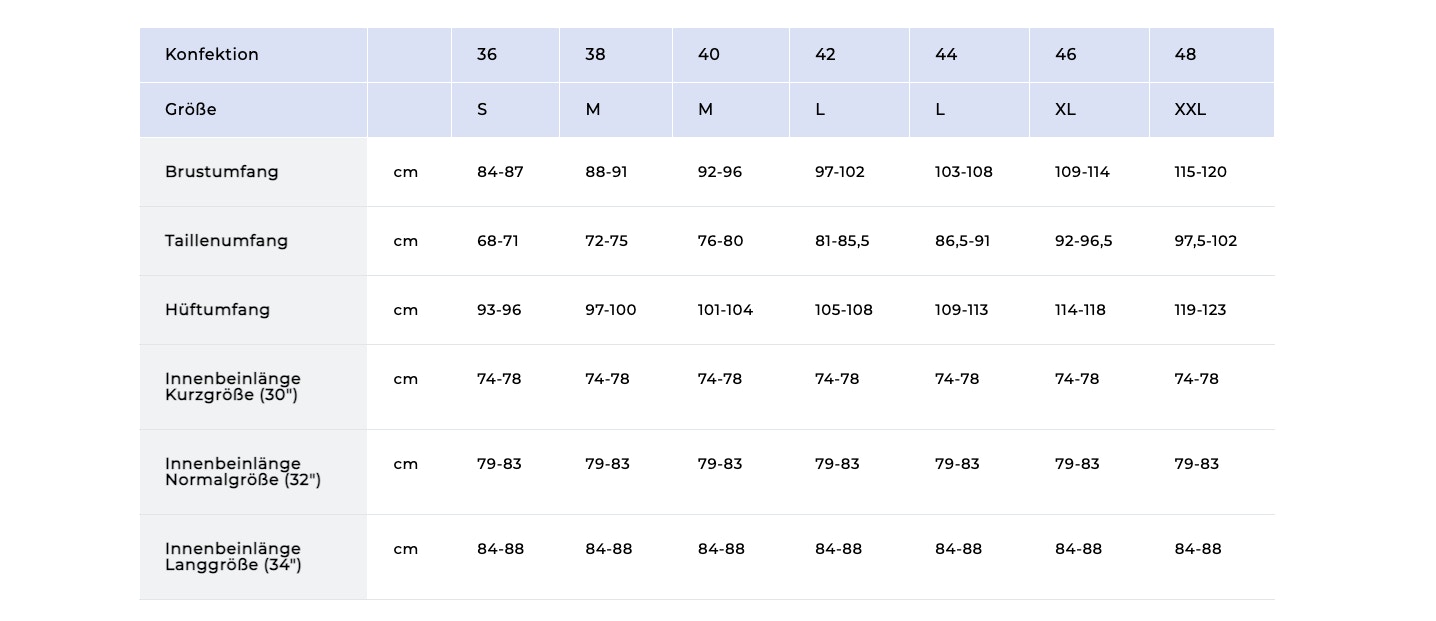
Task: Click the Konfektion header cell
Action: click(212, 54)
